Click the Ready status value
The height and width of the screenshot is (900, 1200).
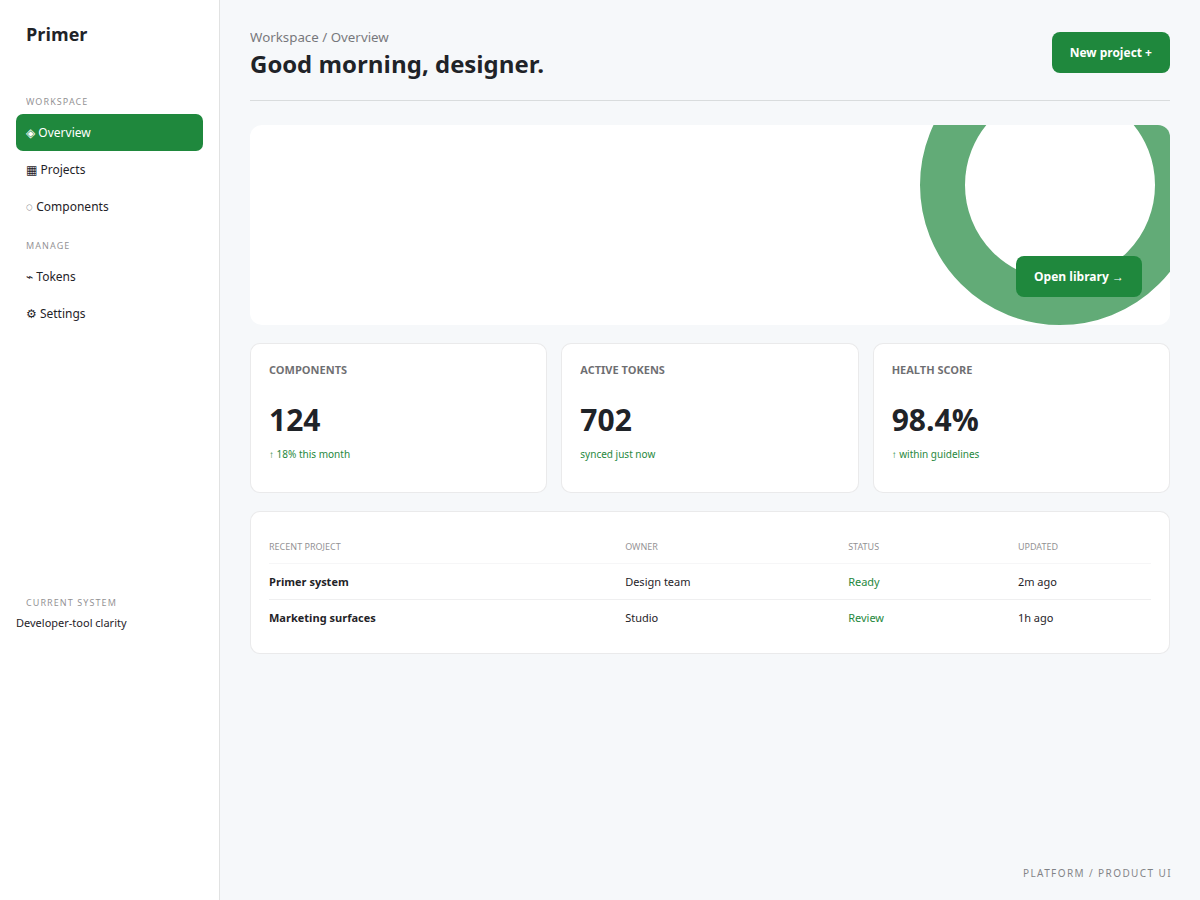coord(864,582)
